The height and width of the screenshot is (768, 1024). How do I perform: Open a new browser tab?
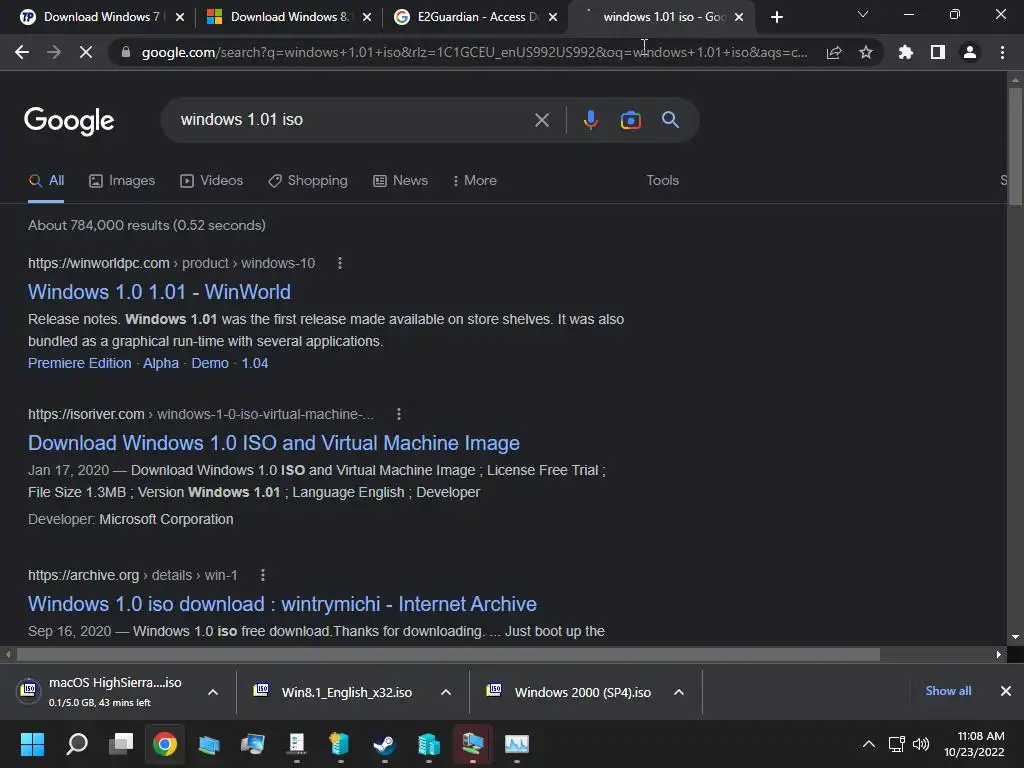pyautogui.click(x=776, y=17)
